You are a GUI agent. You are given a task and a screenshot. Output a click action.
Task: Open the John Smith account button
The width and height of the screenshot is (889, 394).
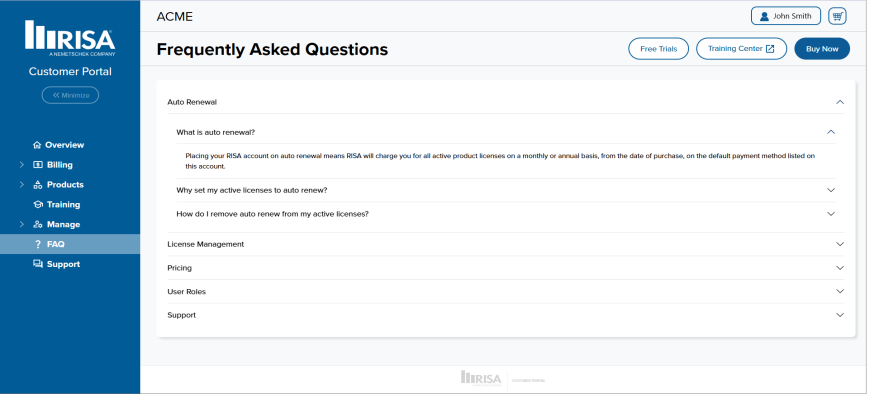[786, 16]
